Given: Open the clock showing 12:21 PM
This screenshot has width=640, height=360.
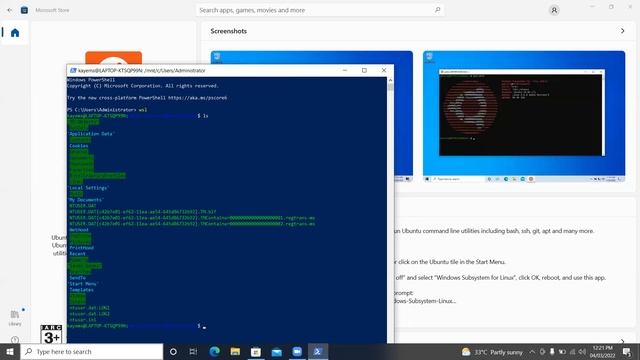Looking at the screenshot, I should pos(603,351).
